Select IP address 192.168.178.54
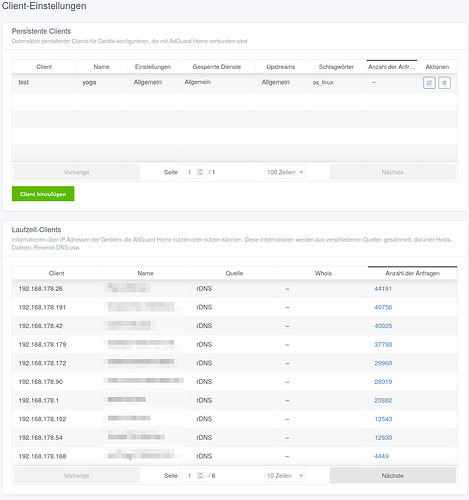Viewport: 469px width, 500px height. point(41,438)
